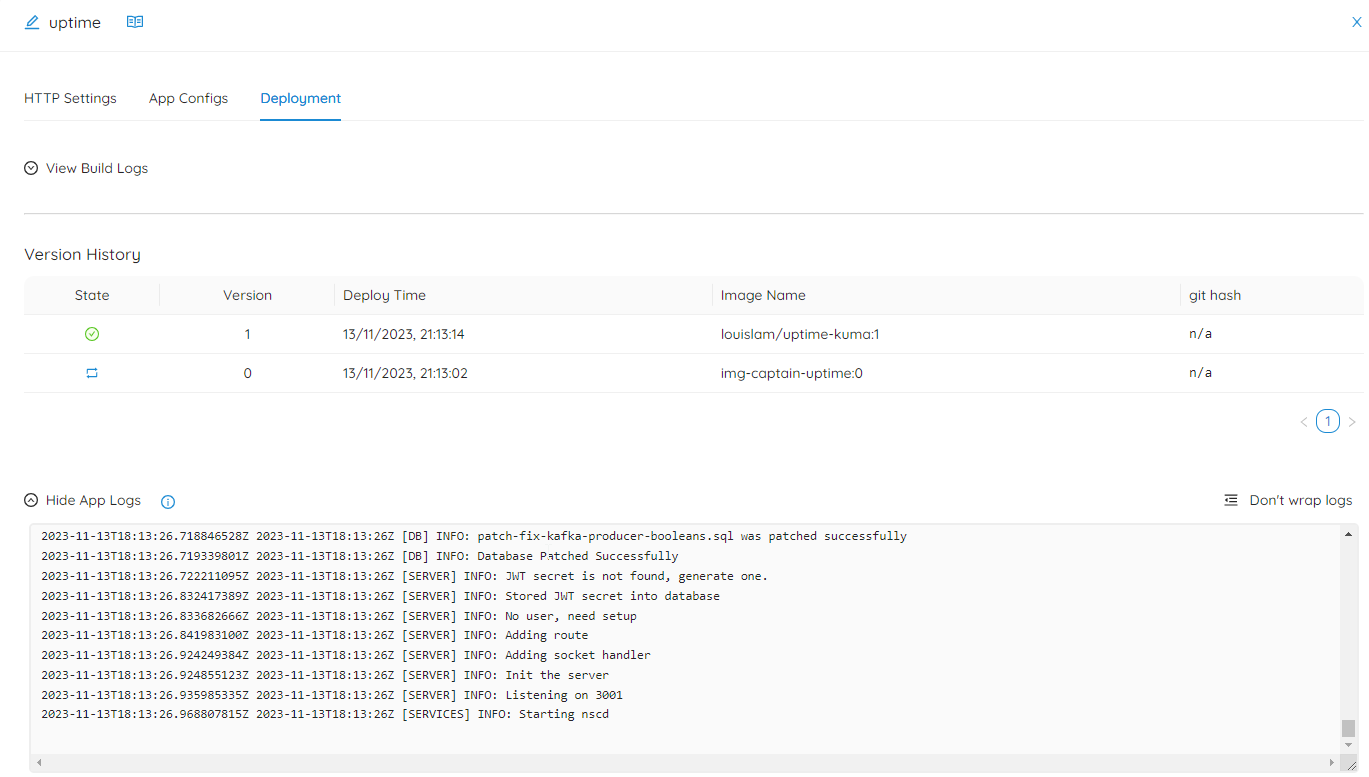
Task: Select version 1 link in Version History
Action: 247,333
